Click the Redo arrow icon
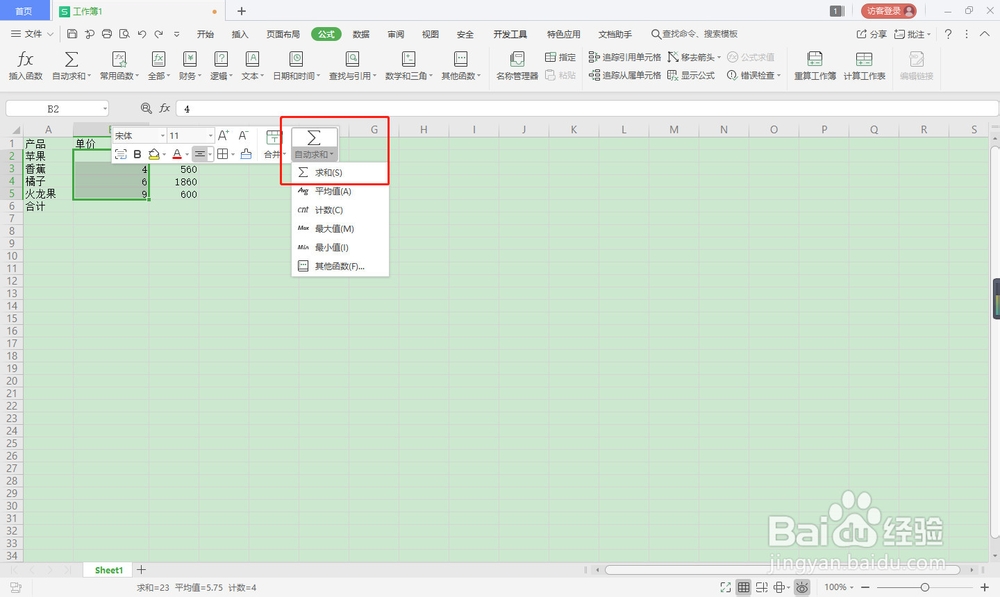 point(159,34)
